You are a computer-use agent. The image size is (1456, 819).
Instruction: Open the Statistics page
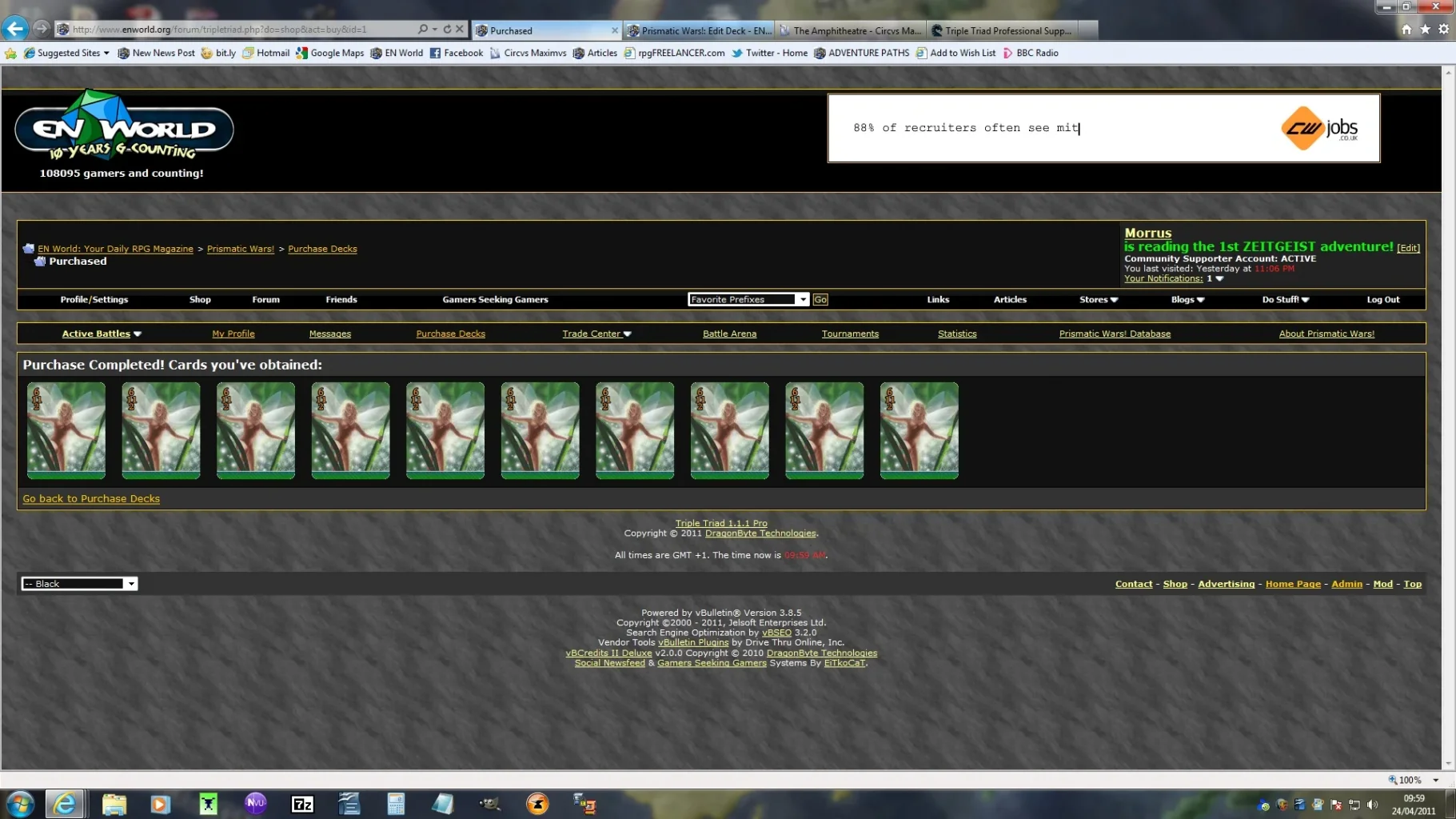click(x=957, y=334)
